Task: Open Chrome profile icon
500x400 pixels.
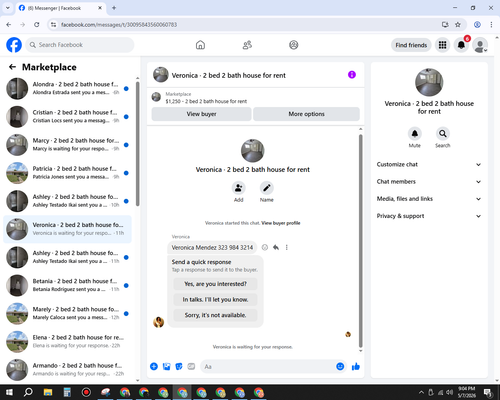Action: pyautogui.click(x=477, y=25)
